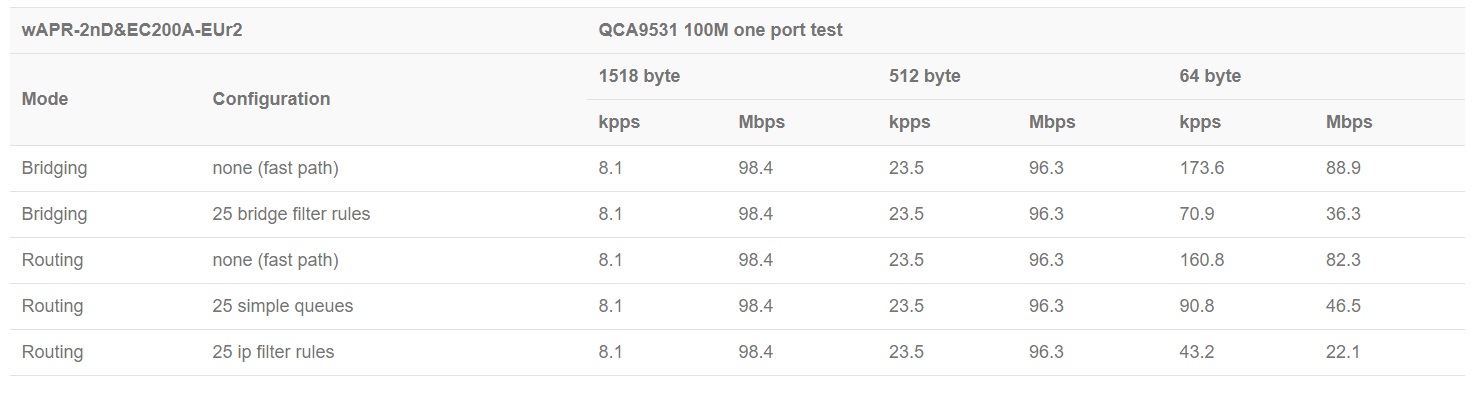Click the 36.3 Mbps value
The height and width of the screenshot is (396, 1480).
tap(1343, 214)
